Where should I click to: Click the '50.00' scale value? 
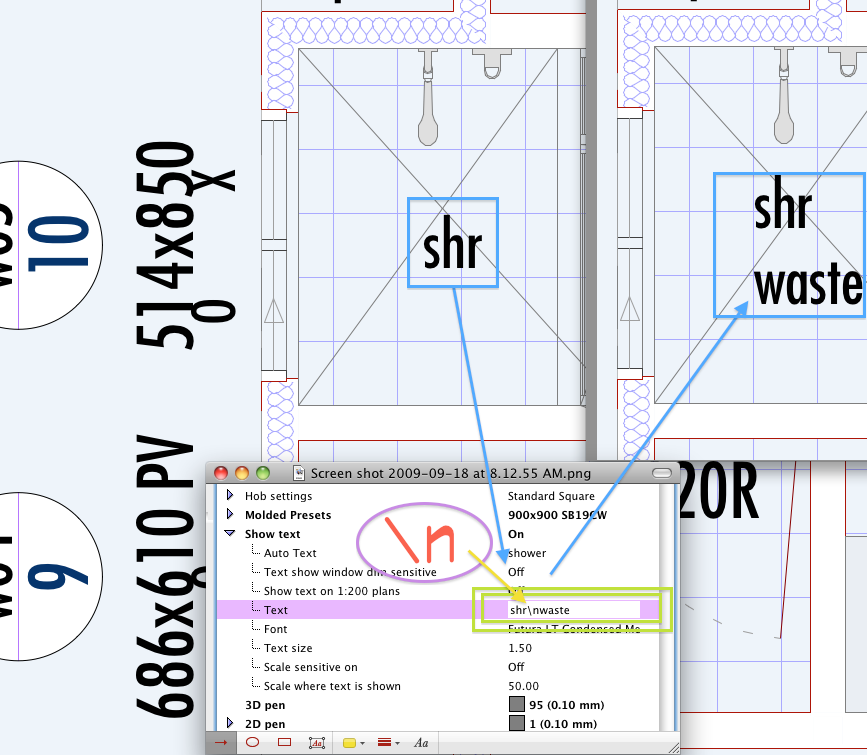pos(523,686)
